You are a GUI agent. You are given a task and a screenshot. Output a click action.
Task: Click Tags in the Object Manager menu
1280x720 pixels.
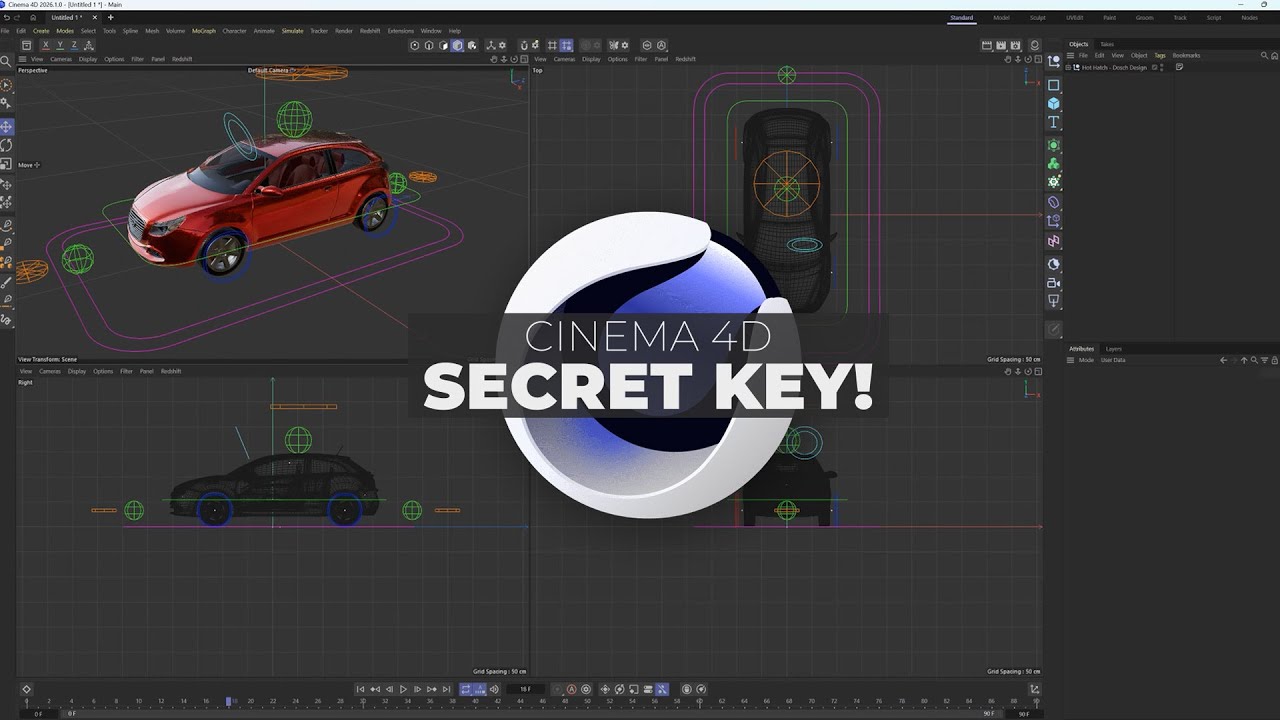tap(1160, 56)
